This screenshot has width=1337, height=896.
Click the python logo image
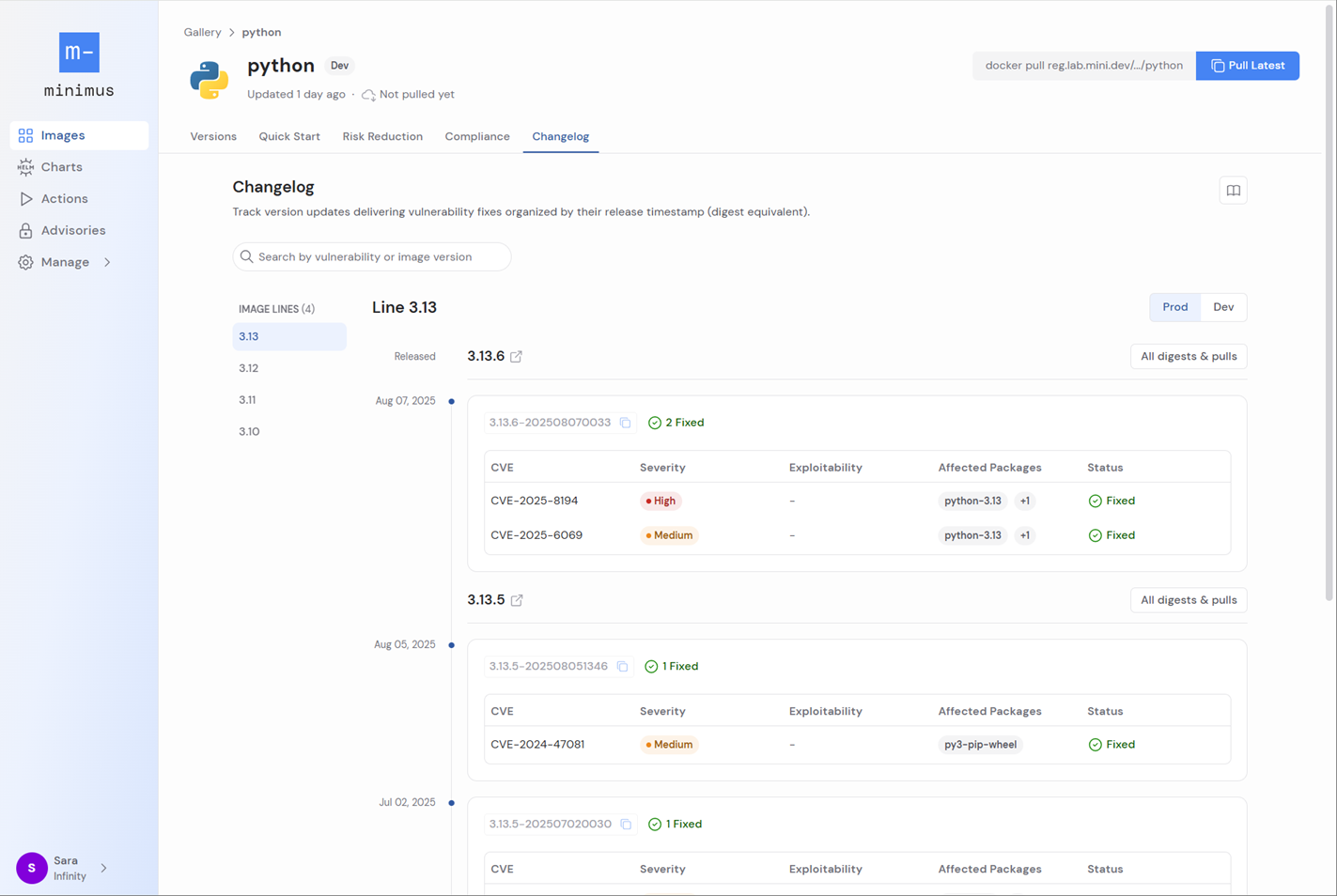point(209,80)
